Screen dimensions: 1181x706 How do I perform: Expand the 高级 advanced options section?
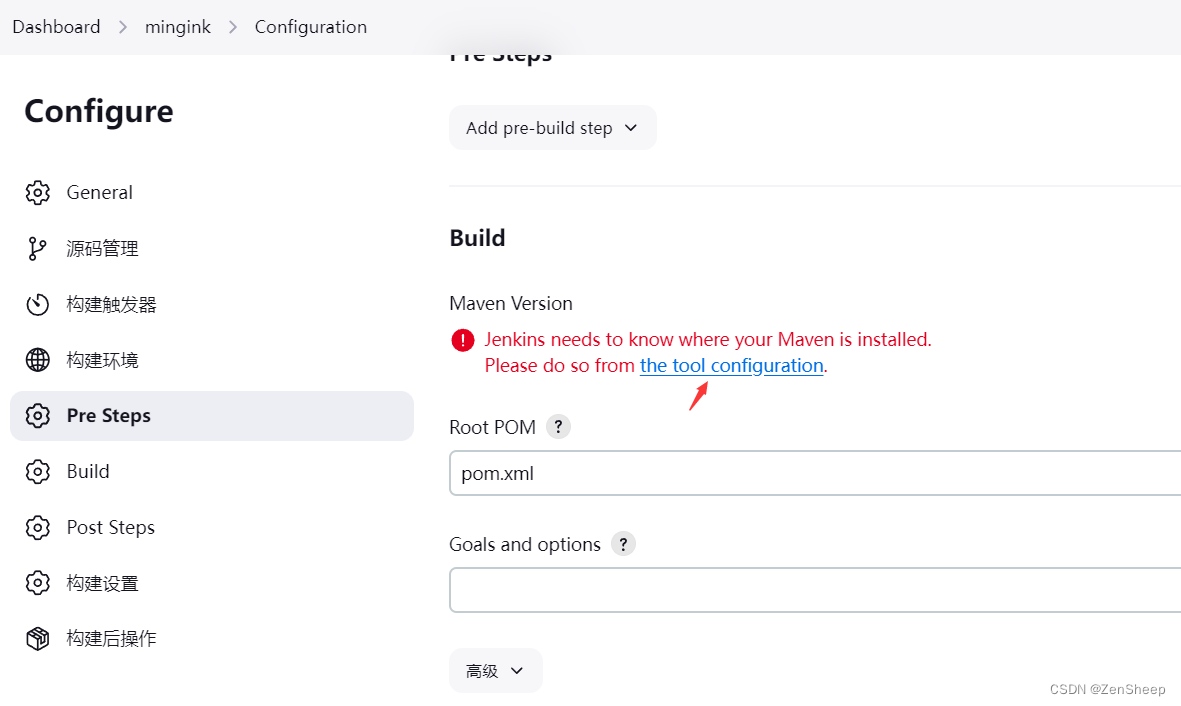[495, 671]
